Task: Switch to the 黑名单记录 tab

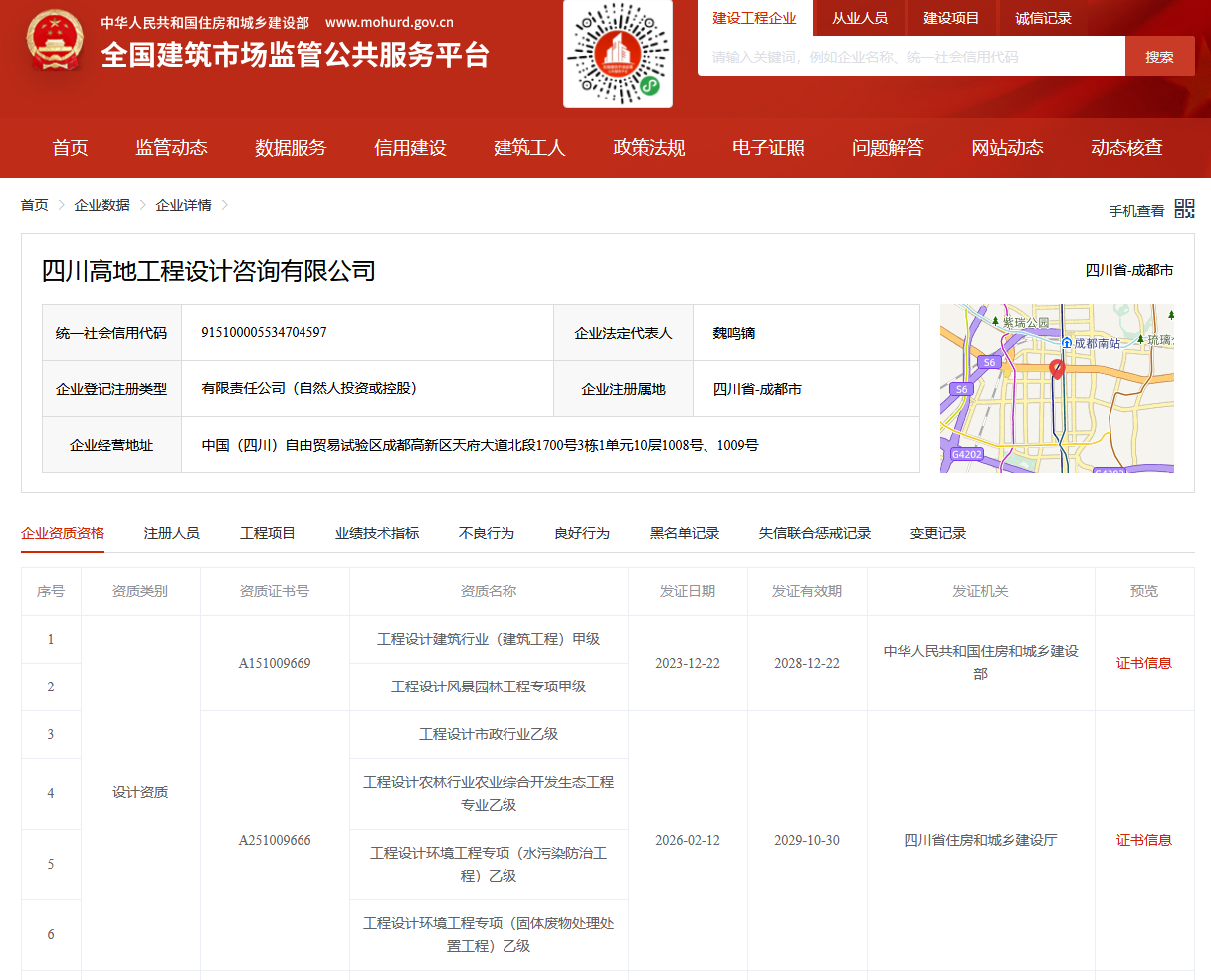Action: [684, 533]
